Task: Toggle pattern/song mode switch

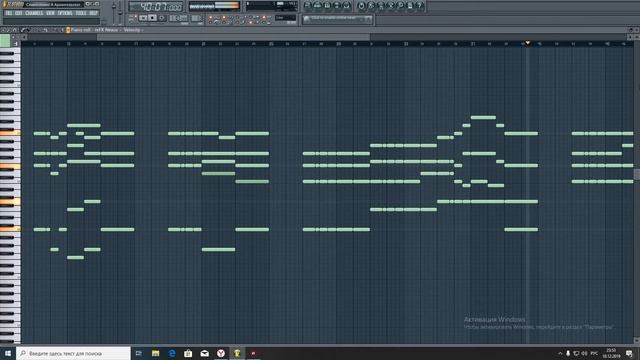Action: (x=133, y=18)
